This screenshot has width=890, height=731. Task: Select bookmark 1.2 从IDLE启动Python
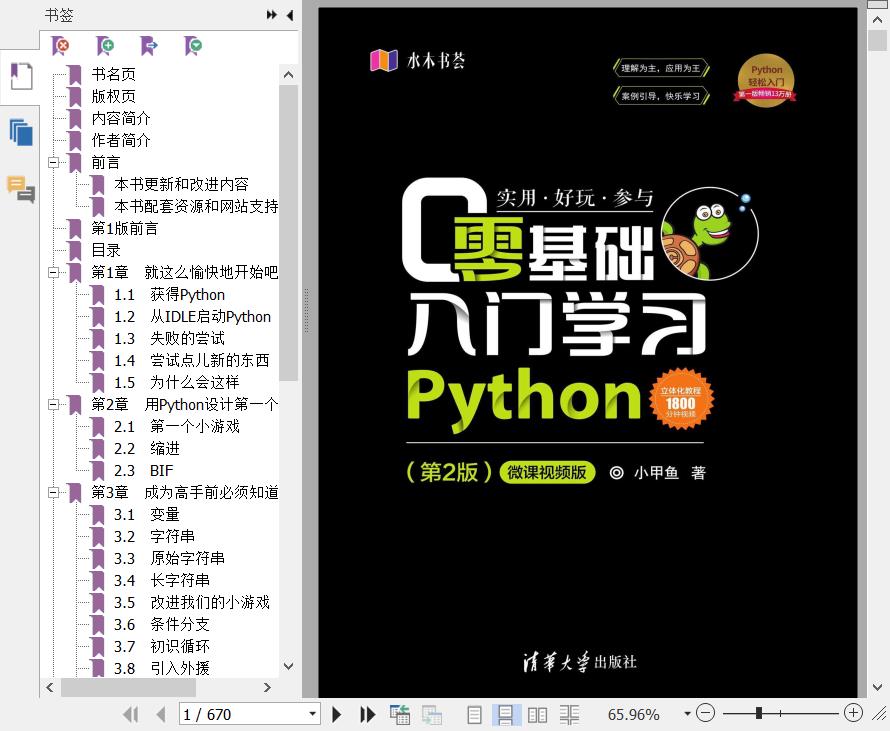(x=193, y=317)
